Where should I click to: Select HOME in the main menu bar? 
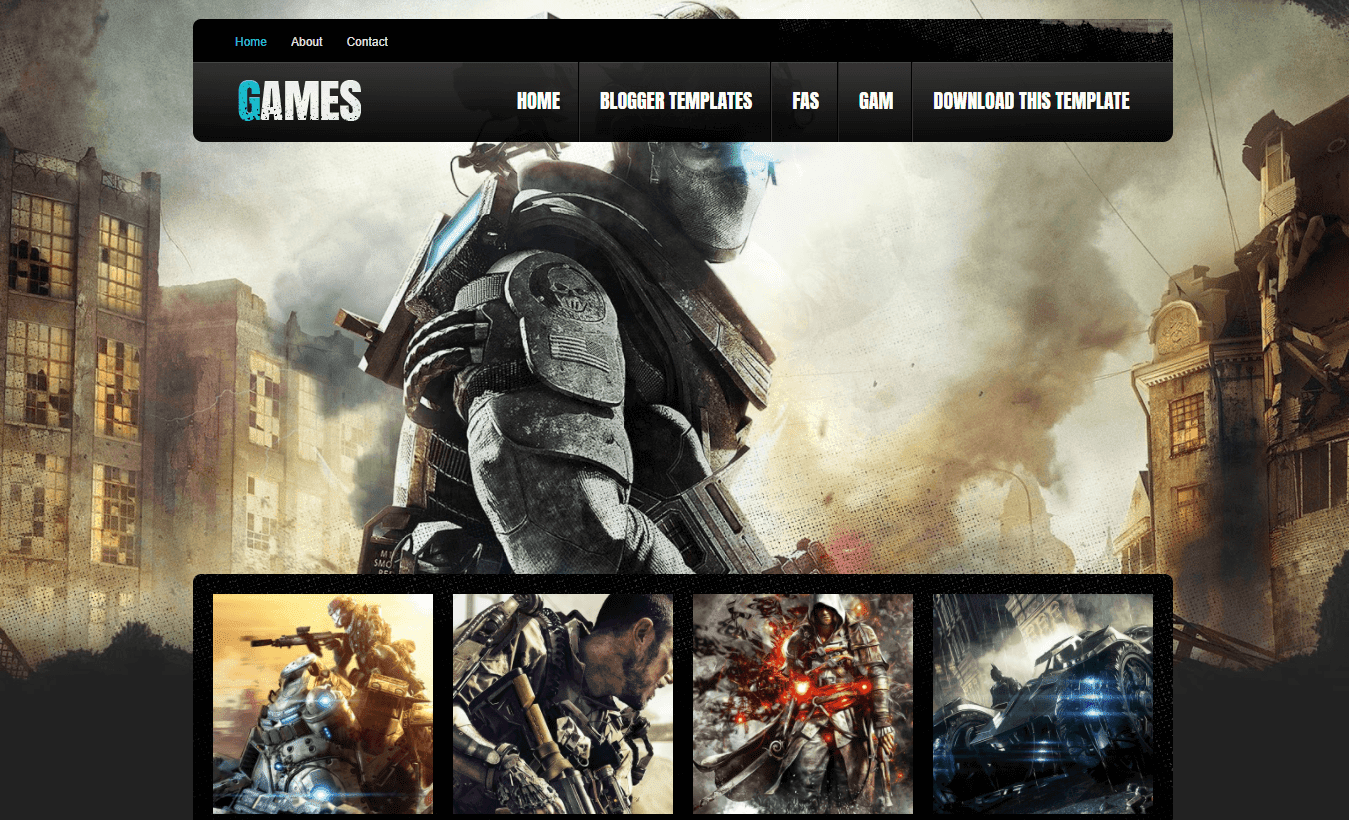pos(538,101)
